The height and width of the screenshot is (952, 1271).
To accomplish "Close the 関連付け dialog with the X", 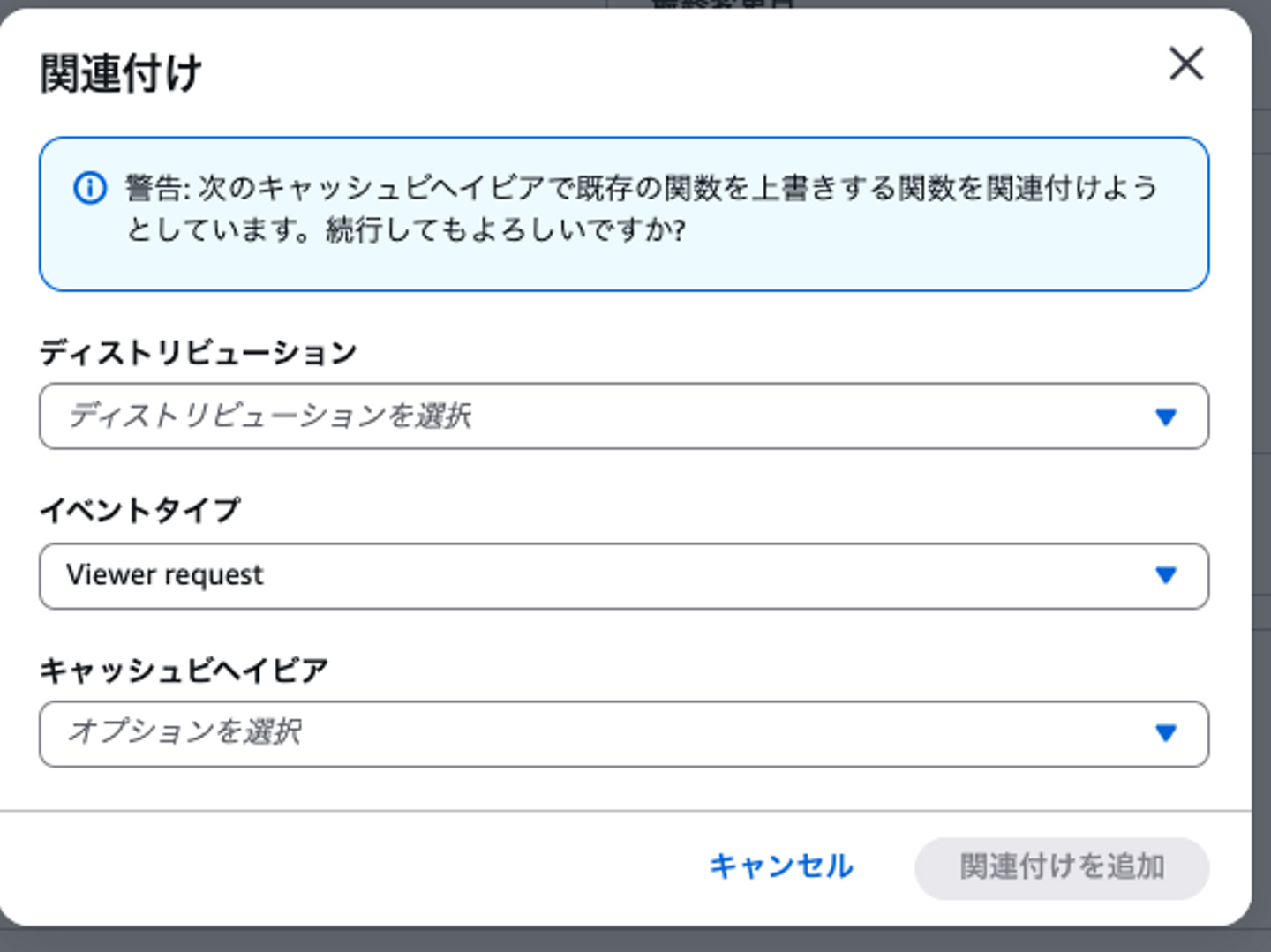I will tap(1186, 64).
